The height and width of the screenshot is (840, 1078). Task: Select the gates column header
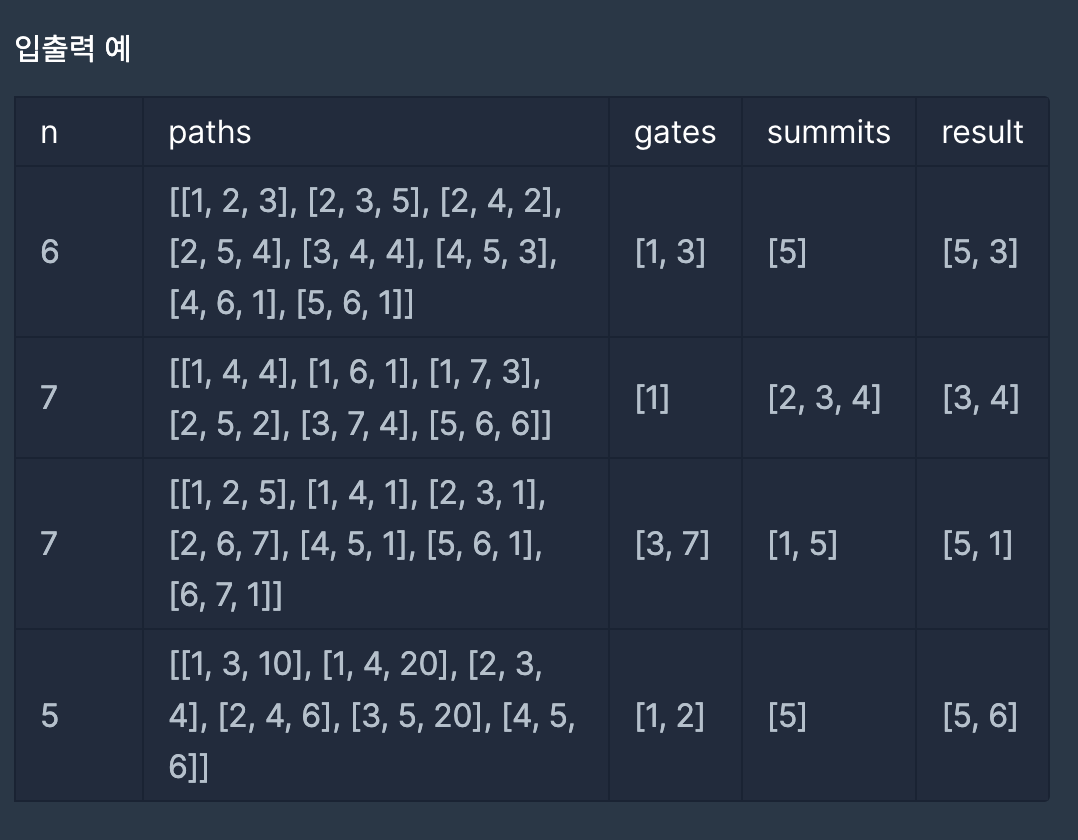675,132
